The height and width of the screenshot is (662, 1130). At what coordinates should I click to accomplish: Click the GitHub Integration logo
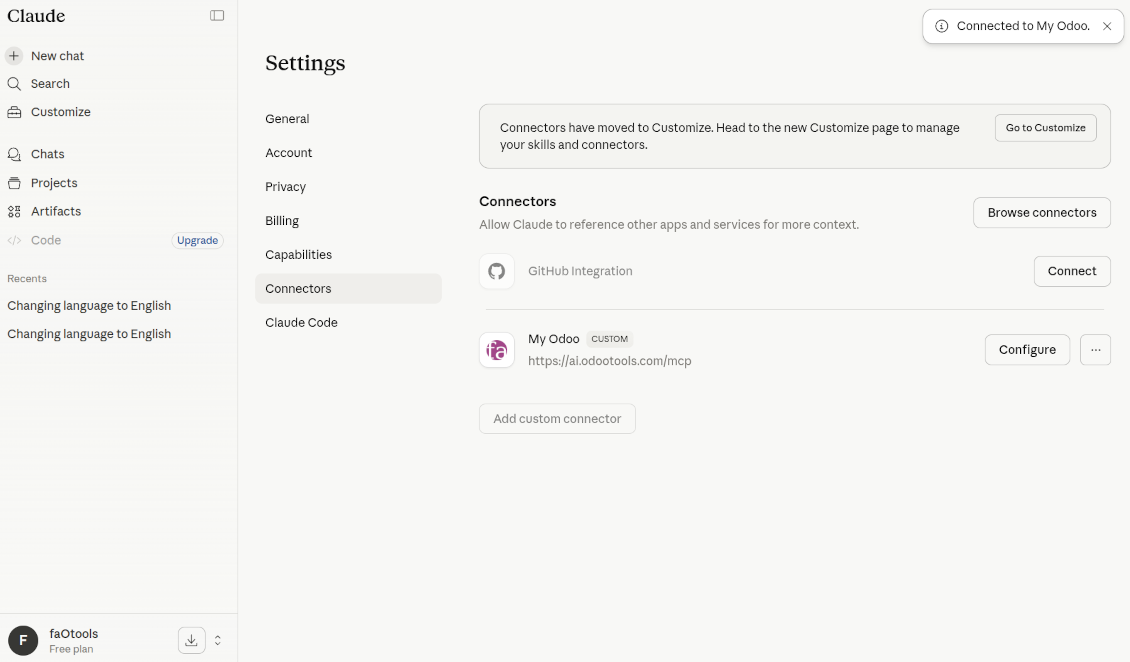coord(497,271)
